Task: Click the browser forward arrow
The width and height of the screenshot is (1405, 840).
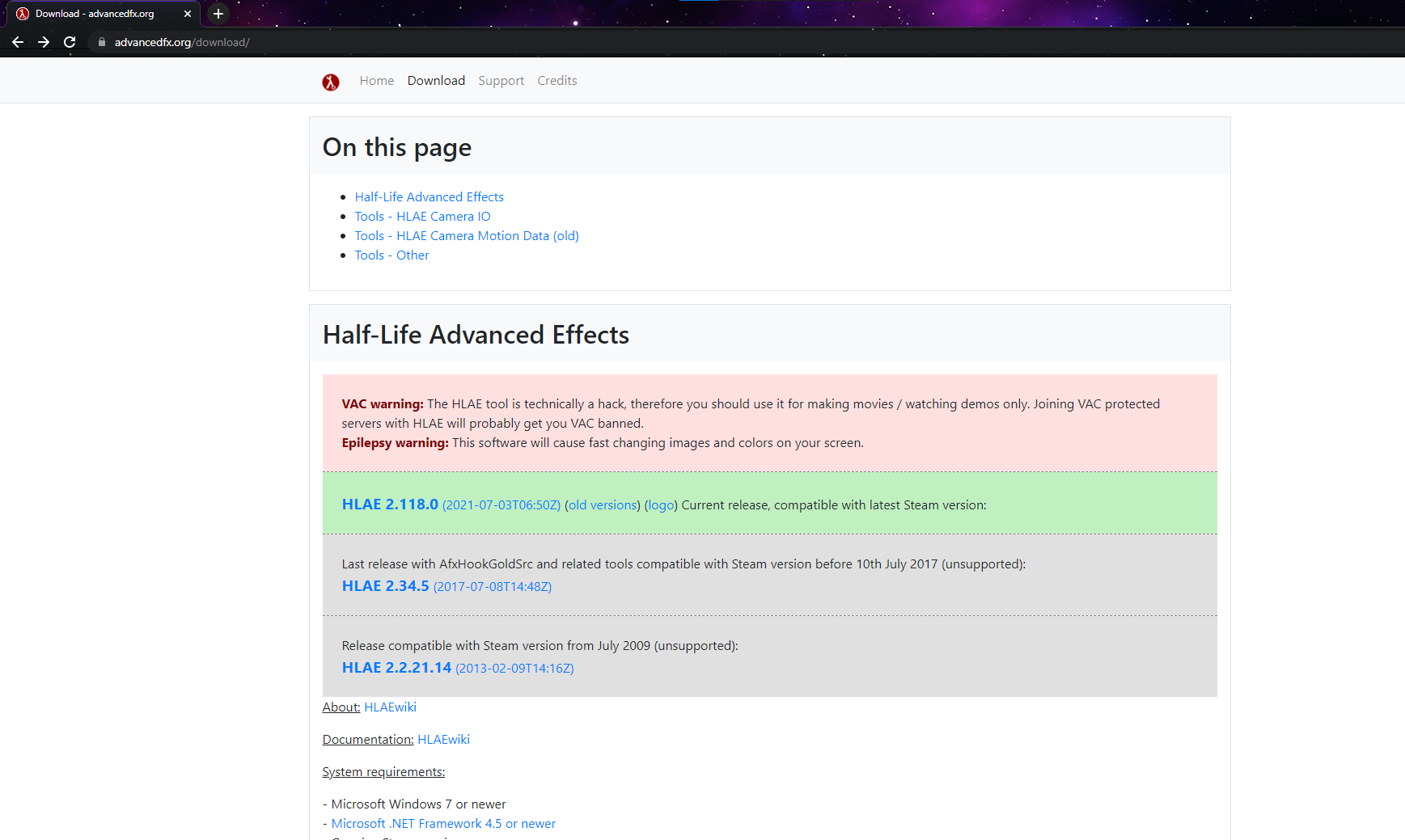Action: (44, 42)
